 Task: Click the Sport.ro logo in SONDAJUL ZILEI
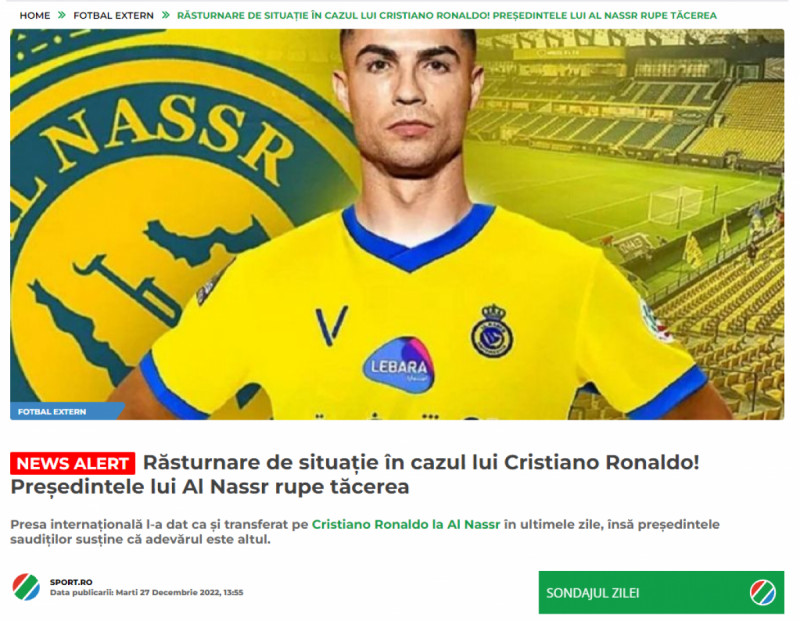click(763, 593)
